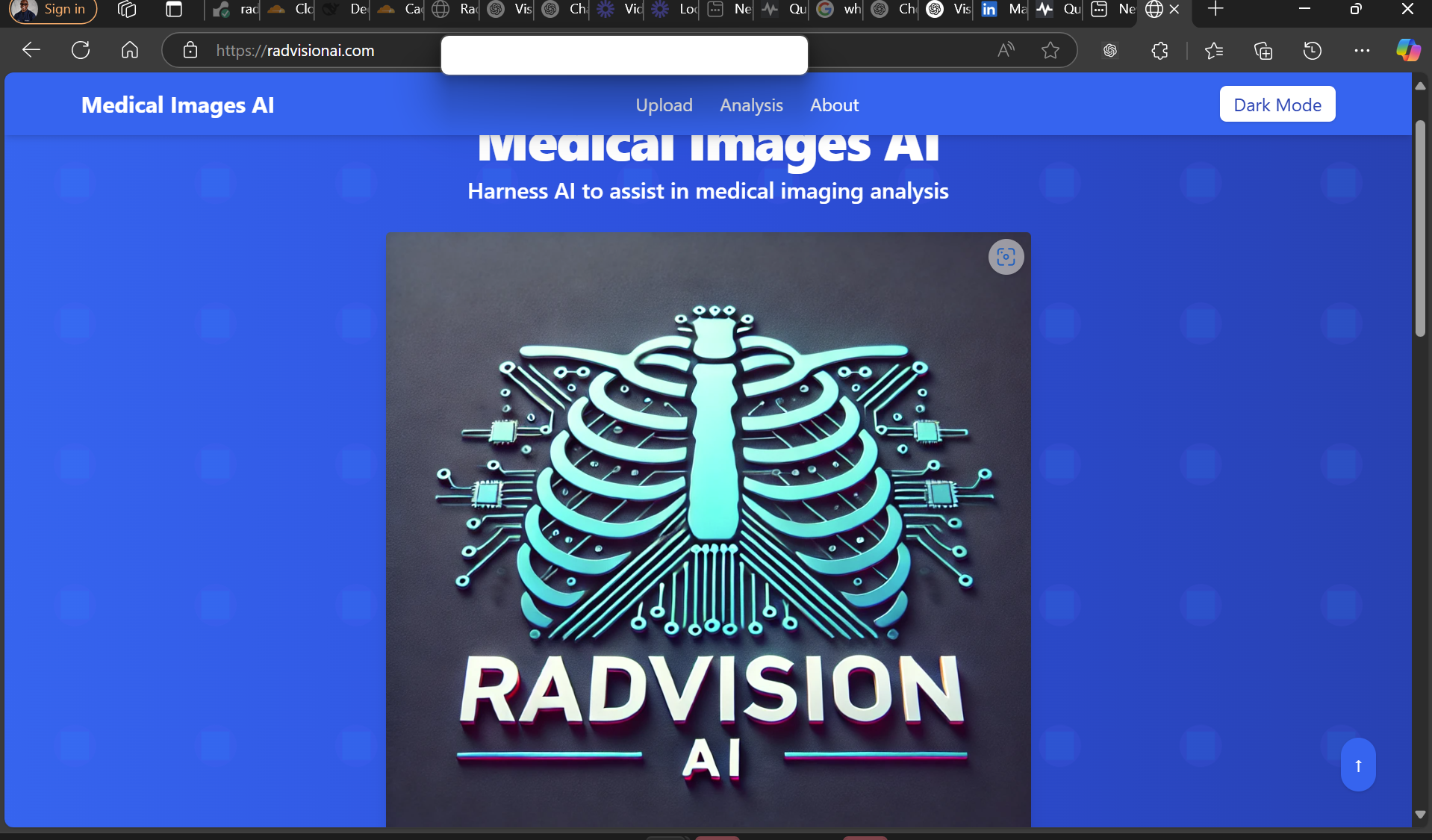The width and height of the screenshot is (1432, 840).
Task: Click the scroll-to-top arrow button
Action: click(1357, 765)
